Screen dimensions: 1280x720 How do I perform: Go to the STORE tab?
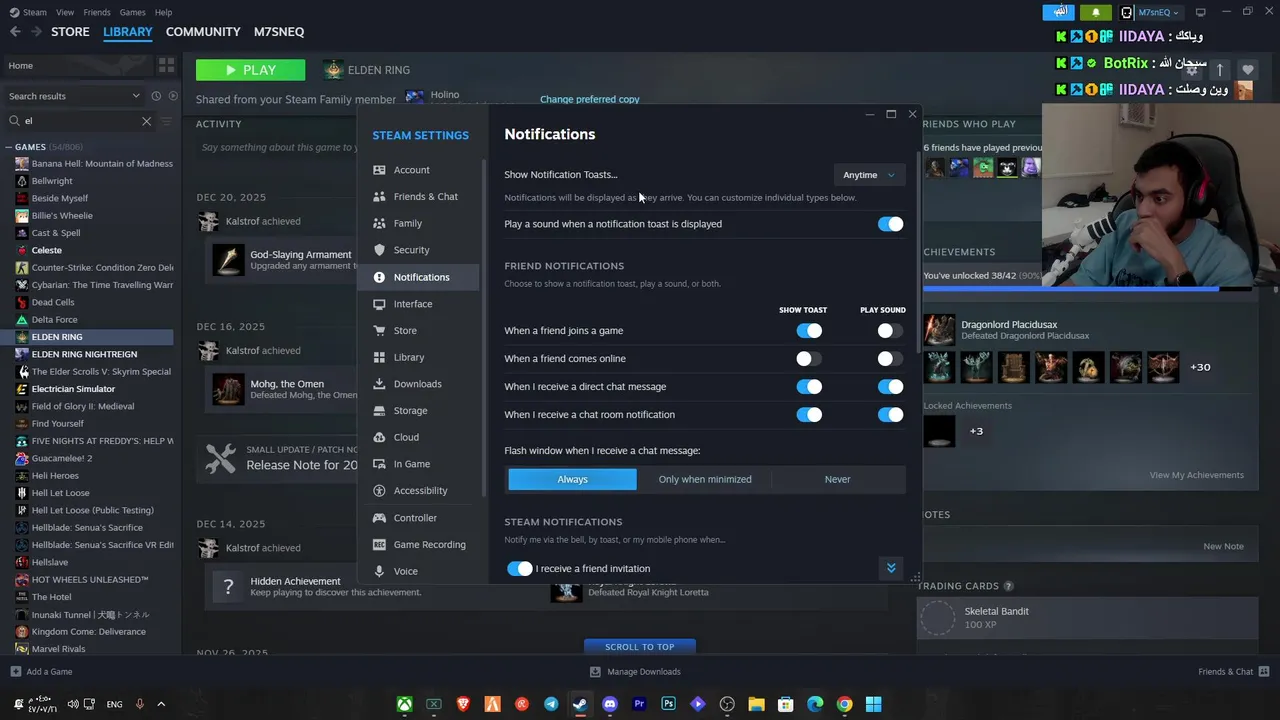pyautogui.click(x=70, y=32)
